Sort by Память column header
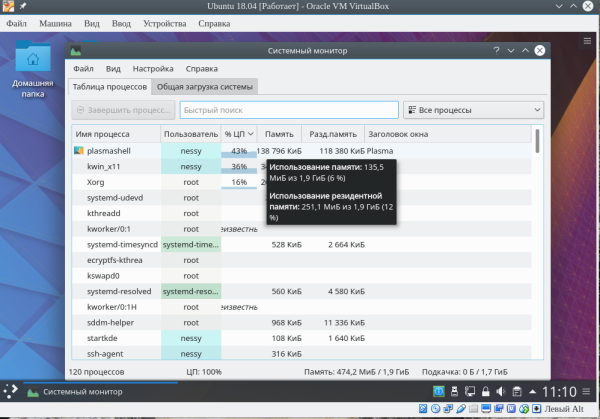 click(279, 134)
